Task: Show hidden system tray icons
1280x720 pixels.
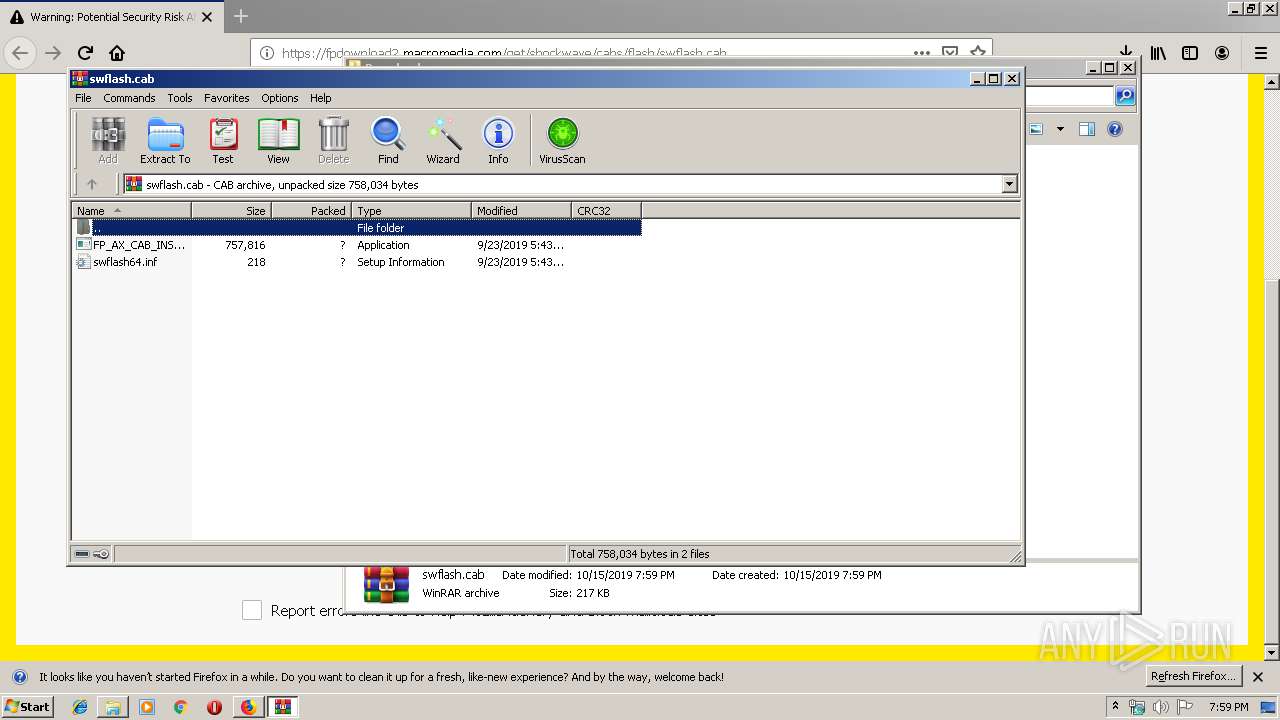Action: click(1115, 706)
